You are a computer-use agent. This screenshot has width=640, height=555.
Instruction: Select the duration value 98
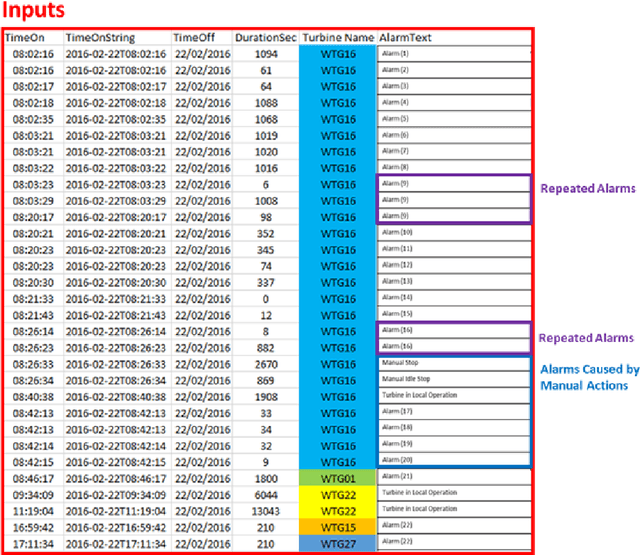[x=266, y=217]
